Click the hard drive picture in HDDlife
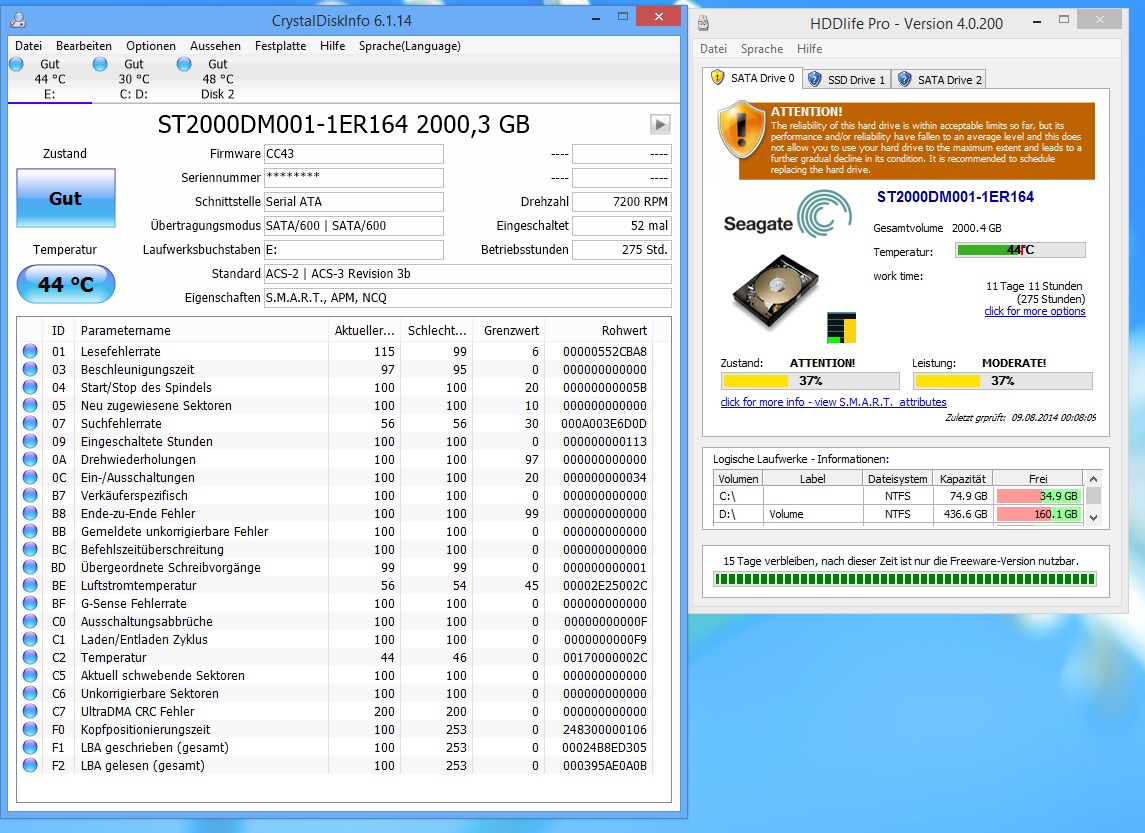 (776, 292)
